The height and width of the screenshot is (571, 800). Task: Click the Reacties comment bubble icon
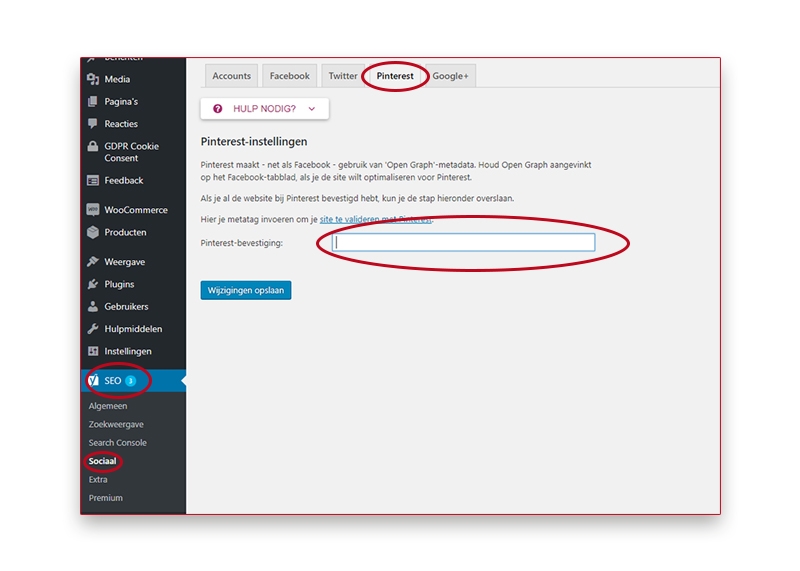(x=93, y=124)
